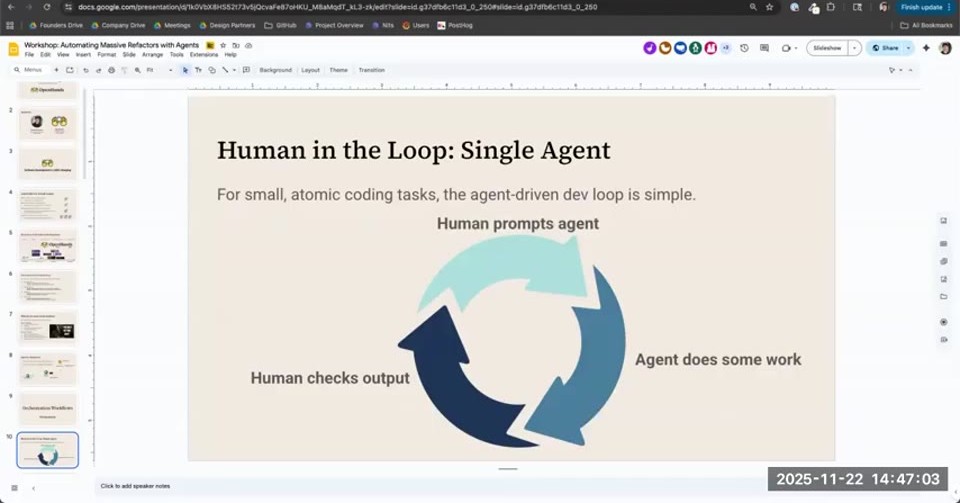Click the Transition button
Screen dimensions: 960x503
(372, 70)
